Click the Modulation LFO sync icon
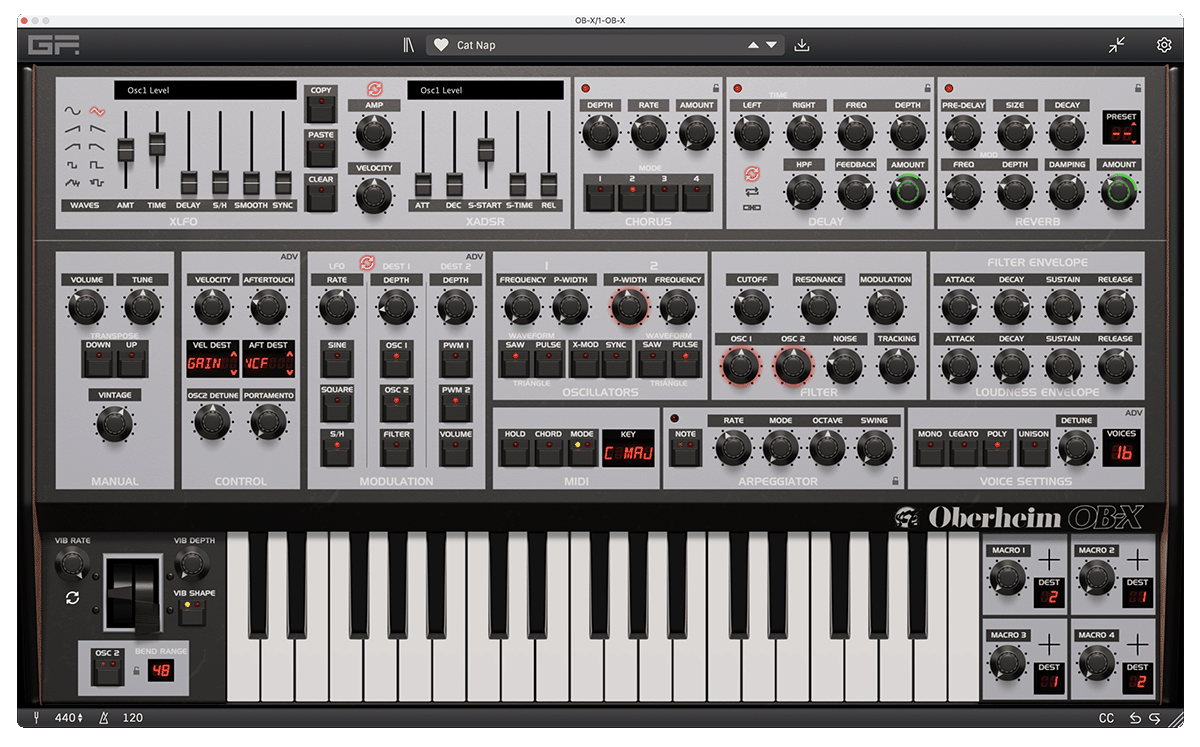This screenshot has height=747, width=1200. pos(366,264)
